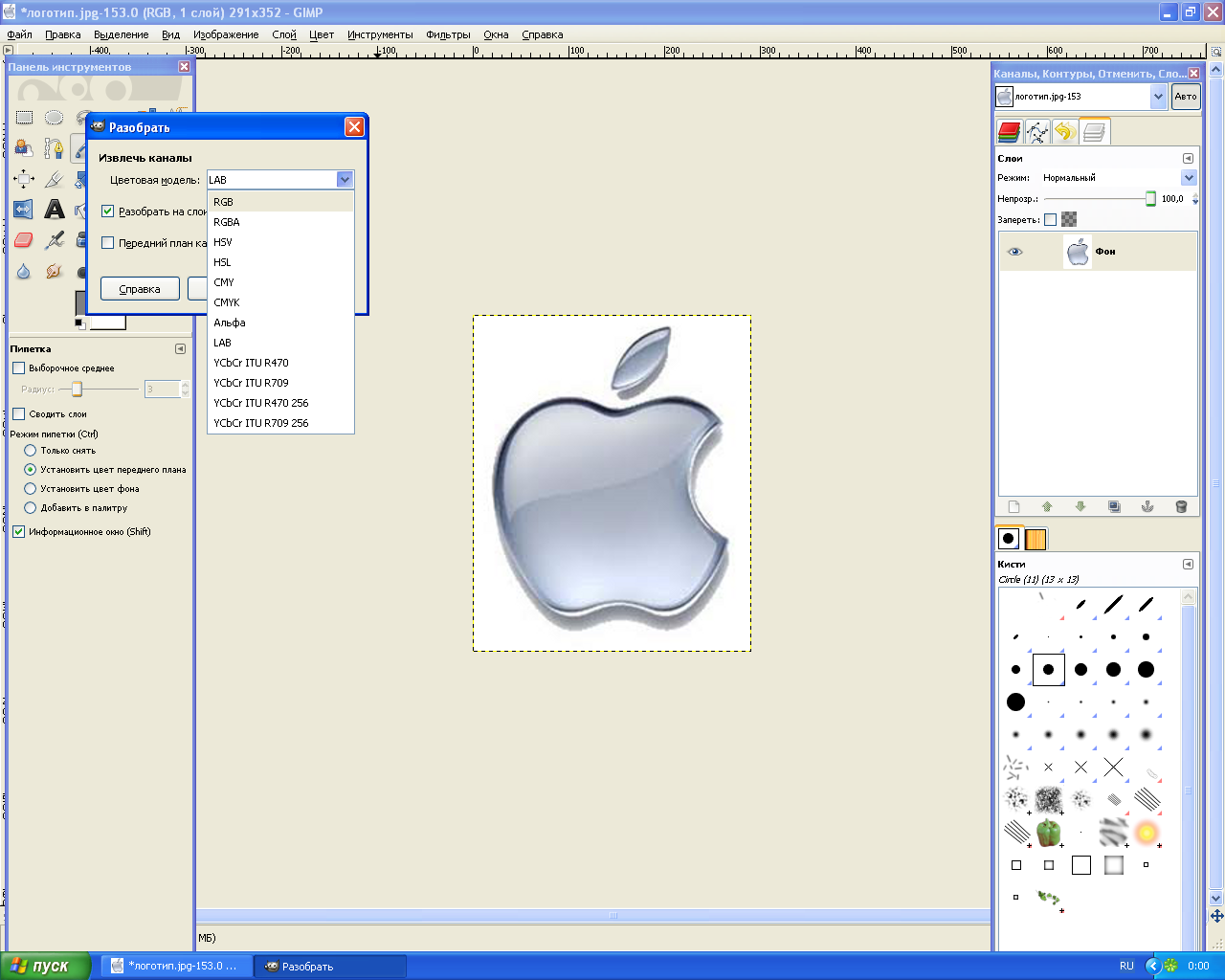Click the layer opacity slider handle
Image resolution: width=1225 pixels, height=980 pixels.
1150,199
